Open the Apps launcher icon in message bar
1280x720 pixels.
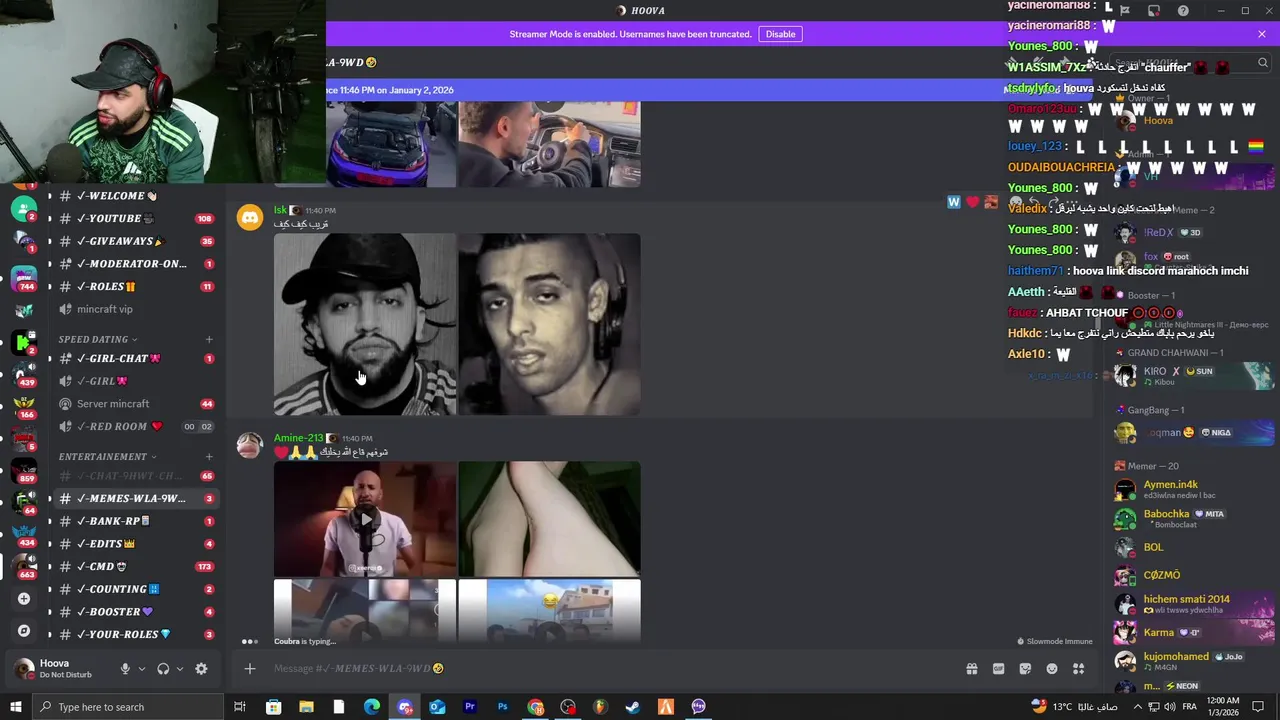(1079, 669)
